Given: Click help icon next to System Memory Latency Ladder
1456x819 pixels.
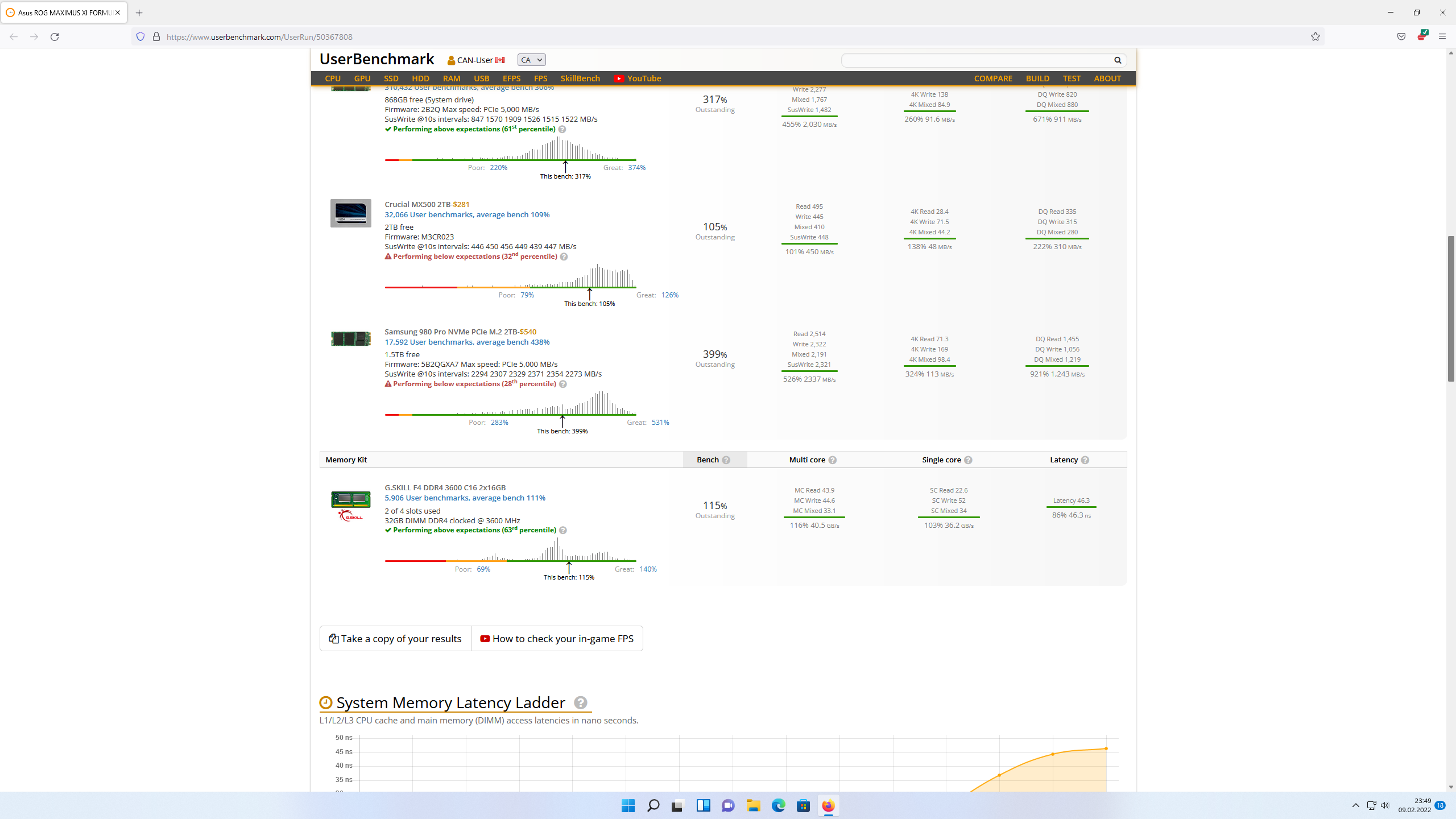Looking at the screenshot, I should pos(580,703).
